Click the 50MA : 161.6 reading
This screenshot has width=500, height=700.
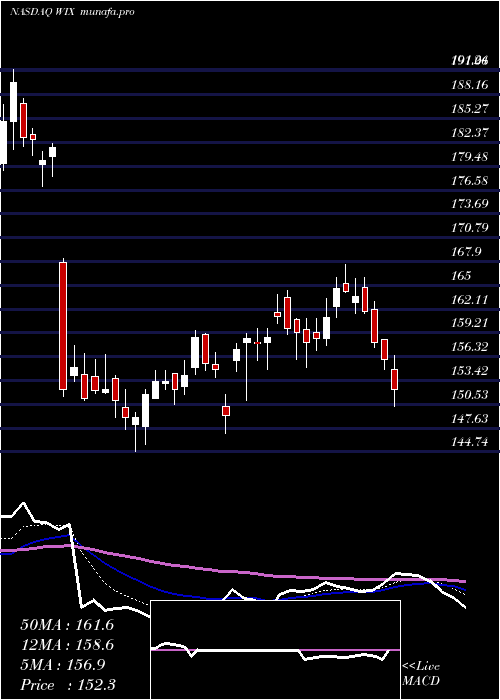click(x=67, y=625)
